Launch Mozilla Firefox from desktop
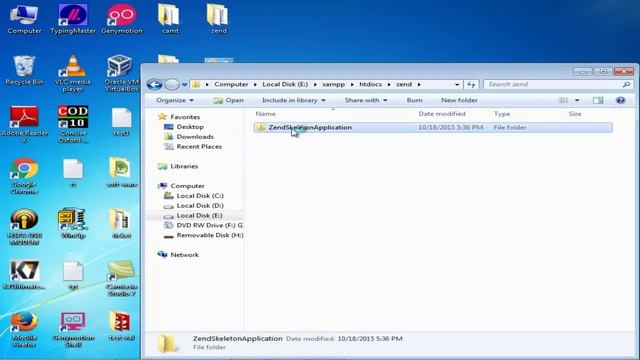This screenshot has width=640, height=360. tap(24, 330)
